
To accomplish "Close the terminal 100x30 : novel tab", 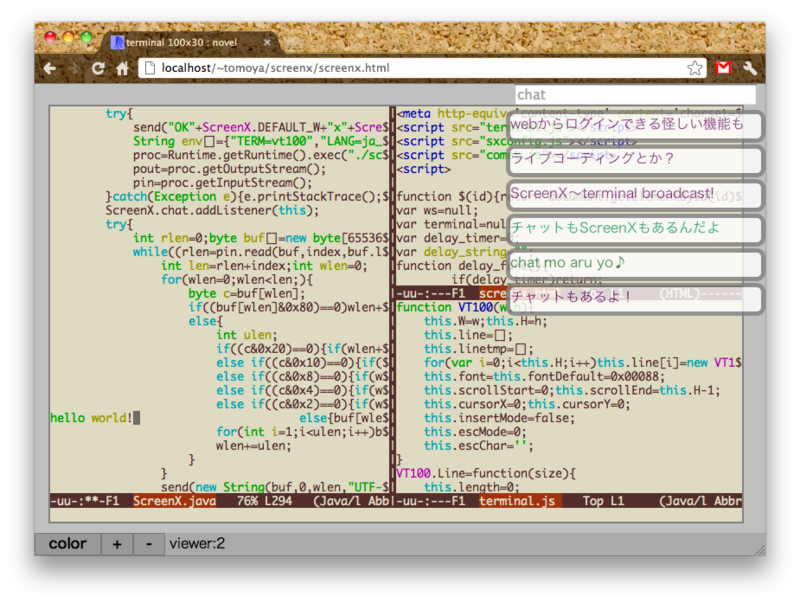I will click(x=267, y=42).
